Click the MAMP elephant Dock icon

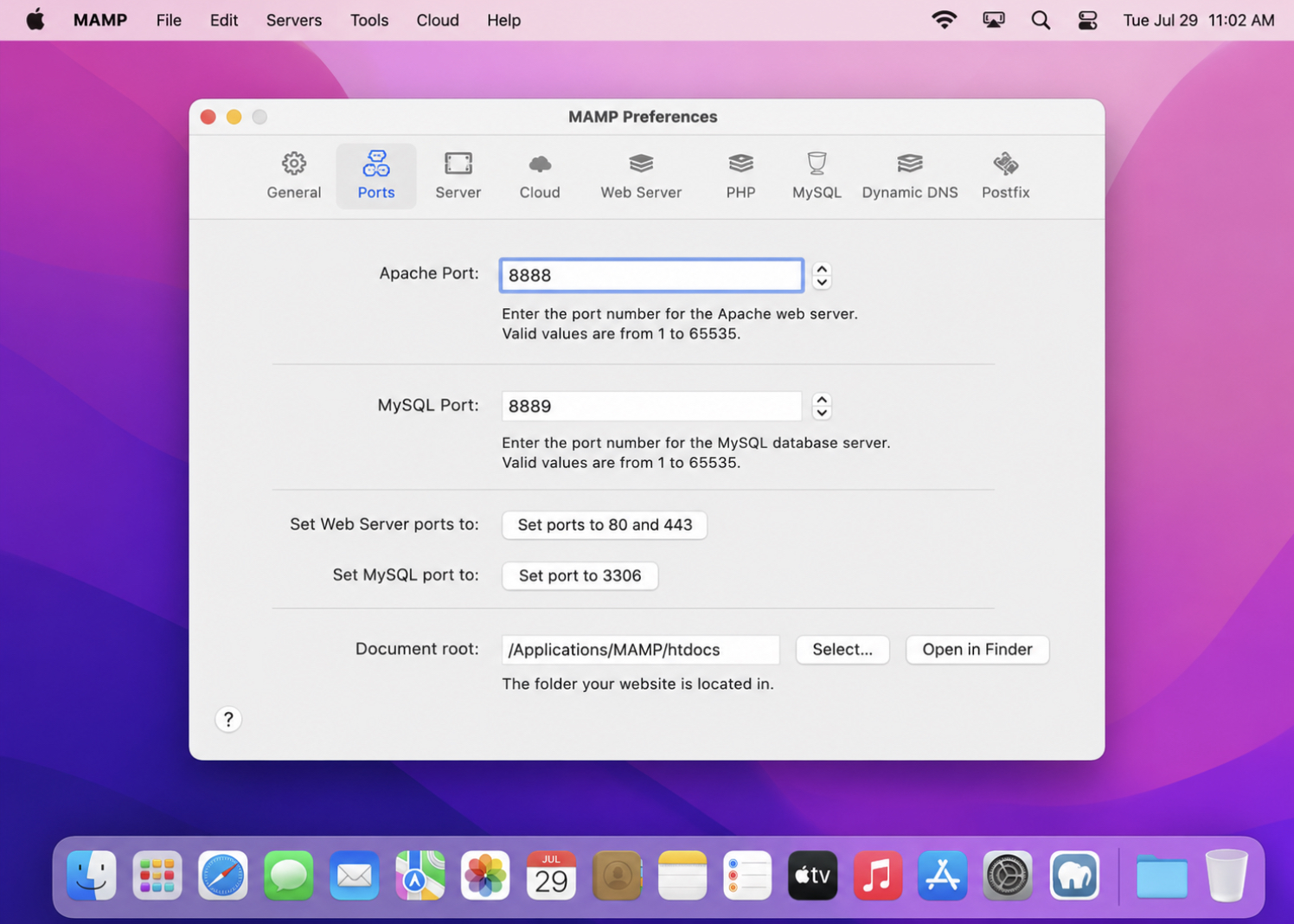tap(1074, 876)
